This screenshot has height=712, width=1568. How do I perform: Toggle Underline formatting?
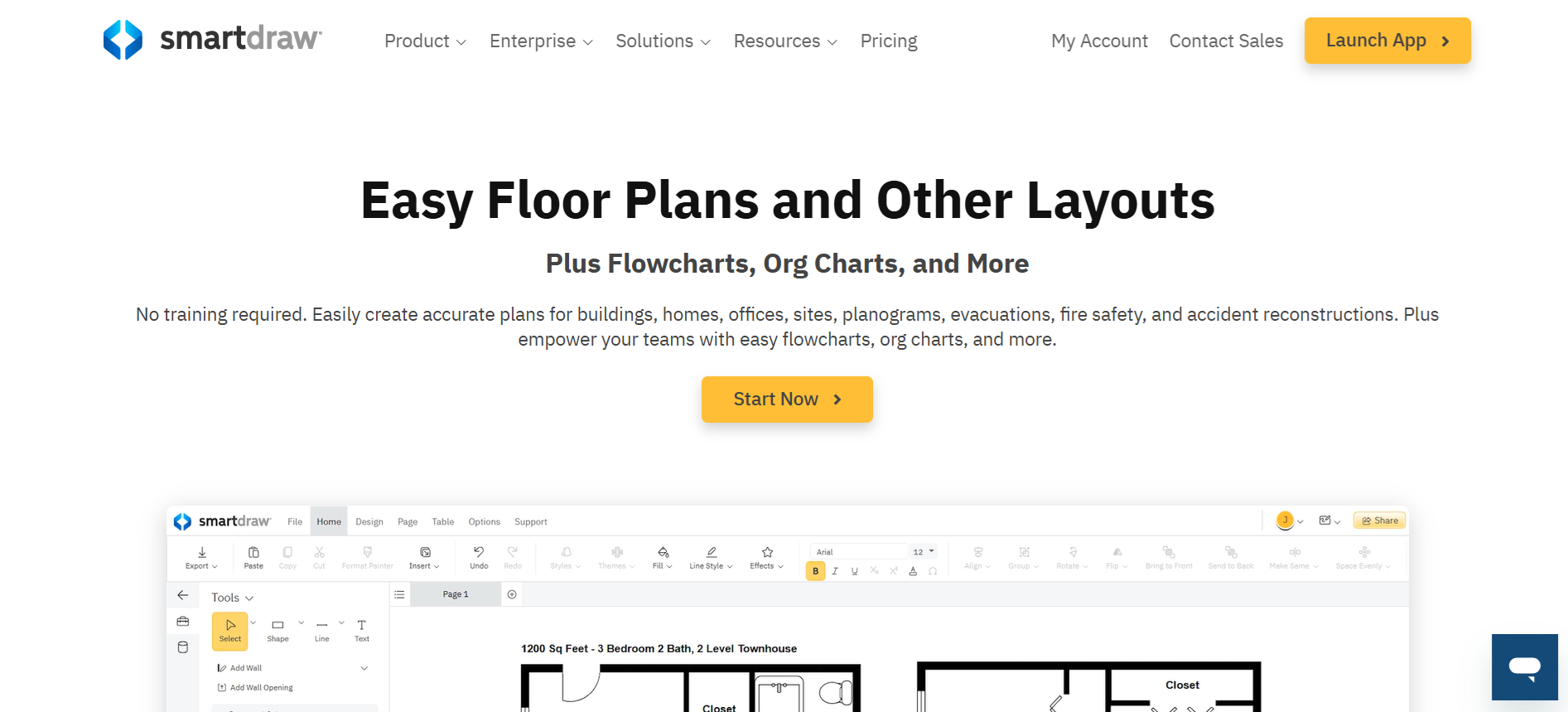pos(855,571)
